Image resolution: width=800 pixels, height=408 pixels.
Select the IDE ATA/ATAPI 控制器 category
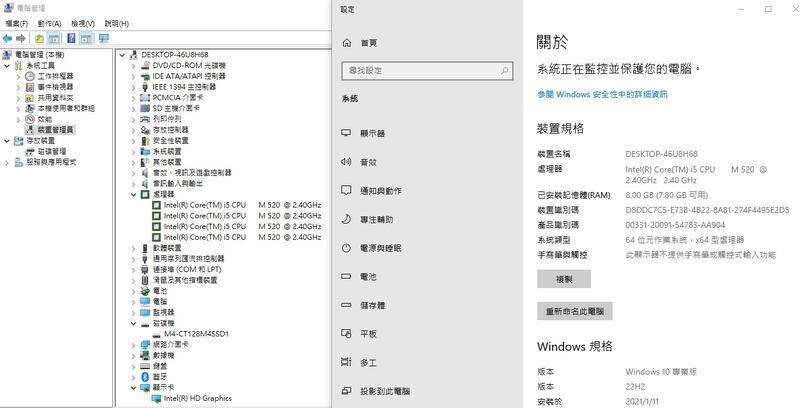pyautogui.click(x=189, y=76)
